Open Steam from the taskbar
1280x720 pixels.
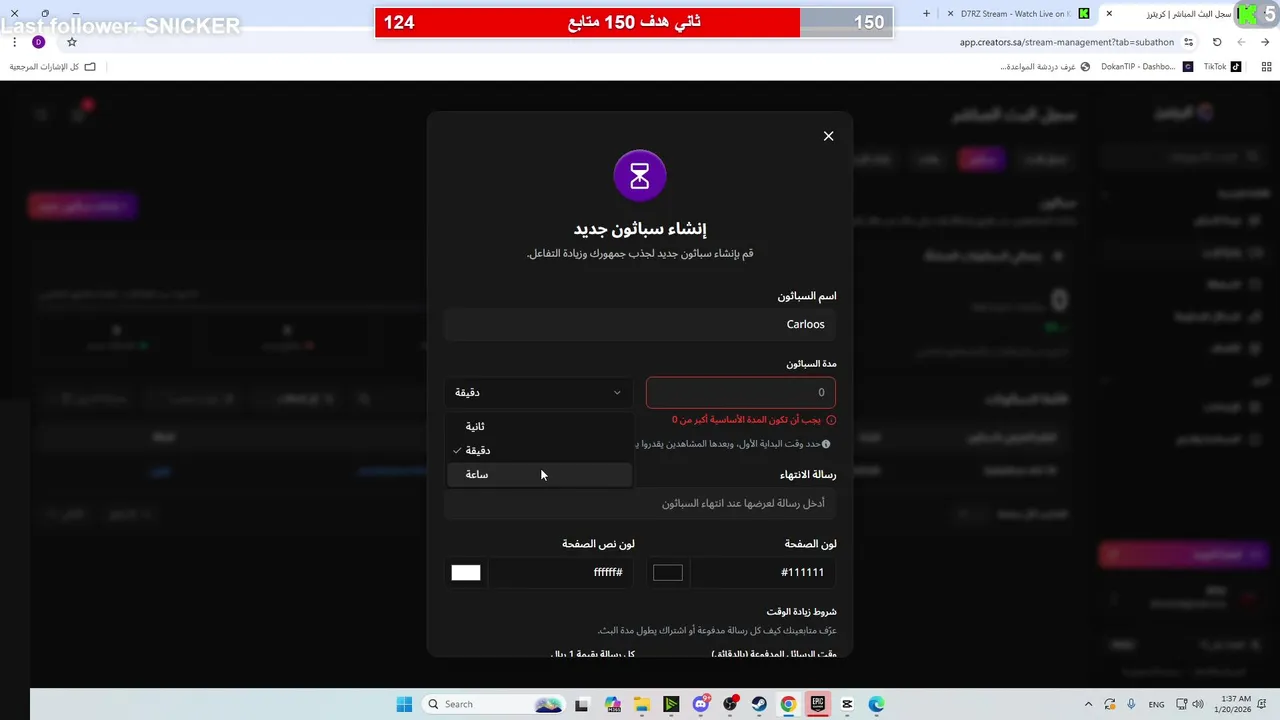tap(759, 704)
